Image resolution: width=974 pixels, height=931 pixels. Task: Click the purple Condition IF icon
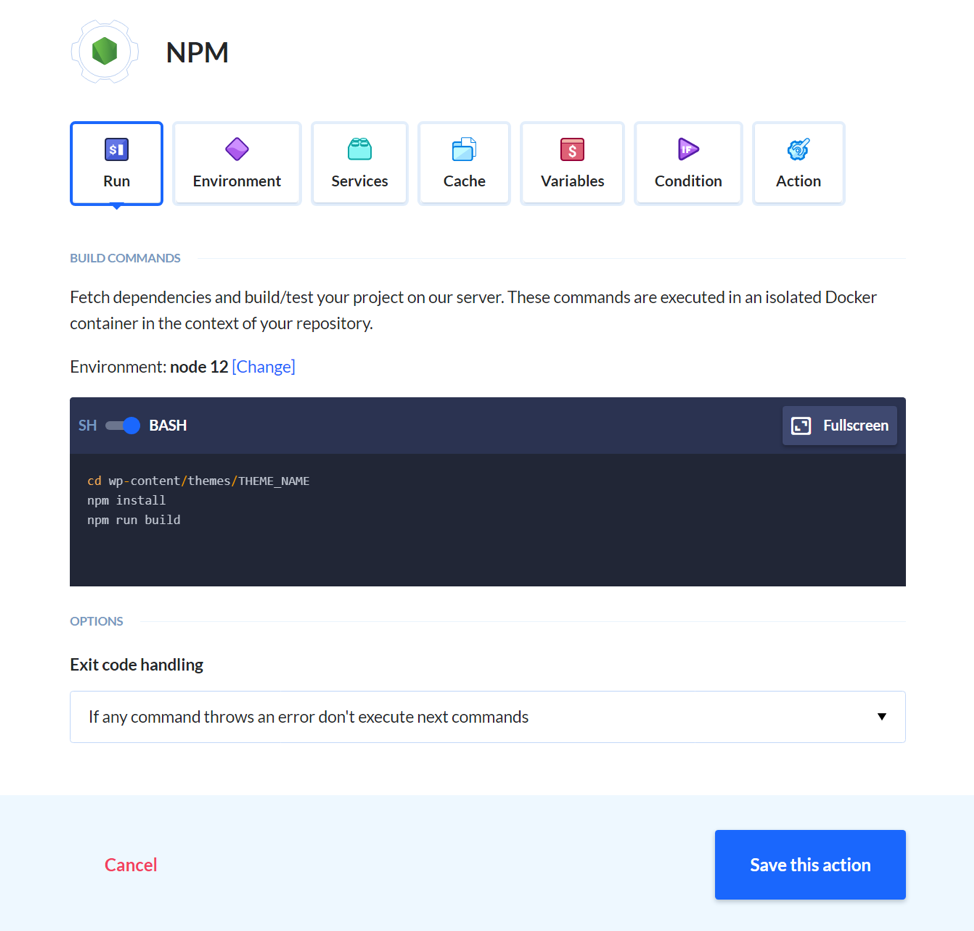[688, 150]
